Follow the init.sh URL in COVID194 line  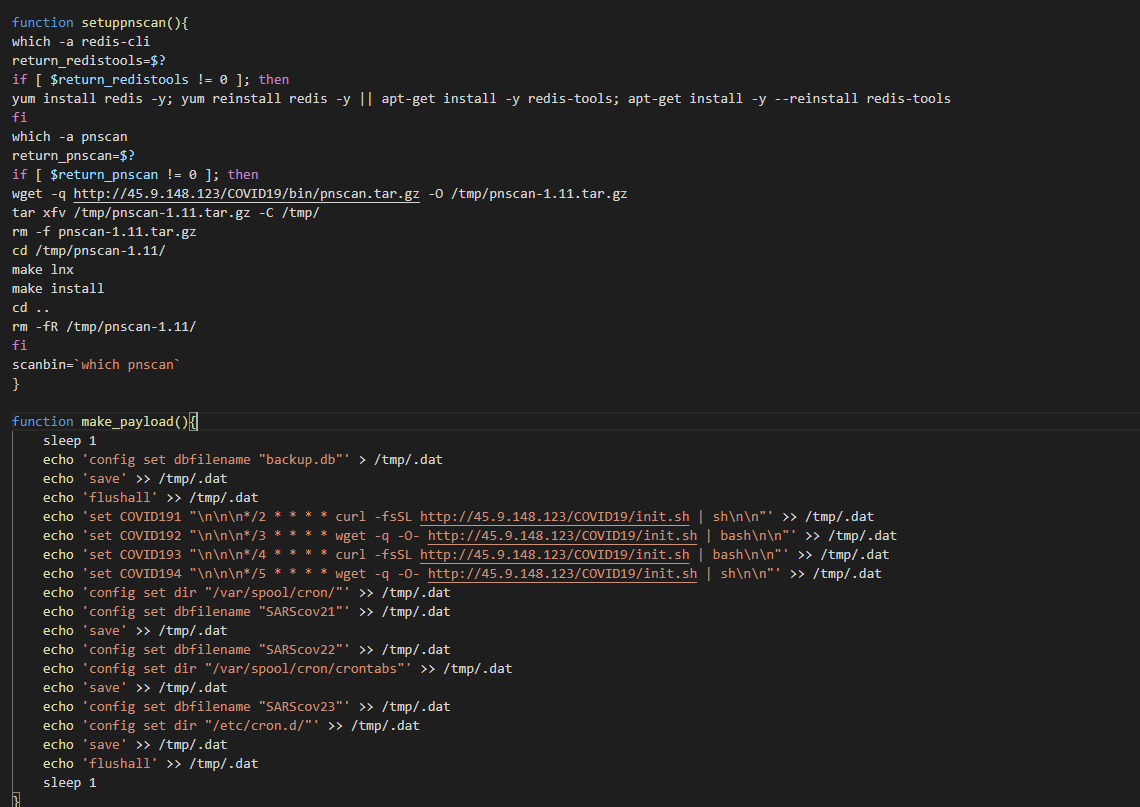[562, 573]
